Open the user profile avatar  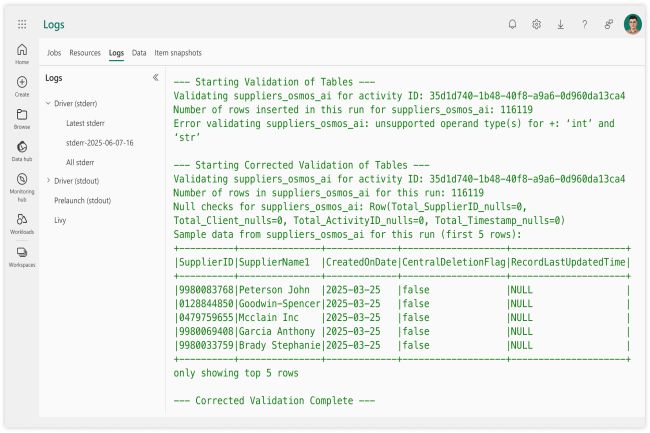click(x=632, y=24)
